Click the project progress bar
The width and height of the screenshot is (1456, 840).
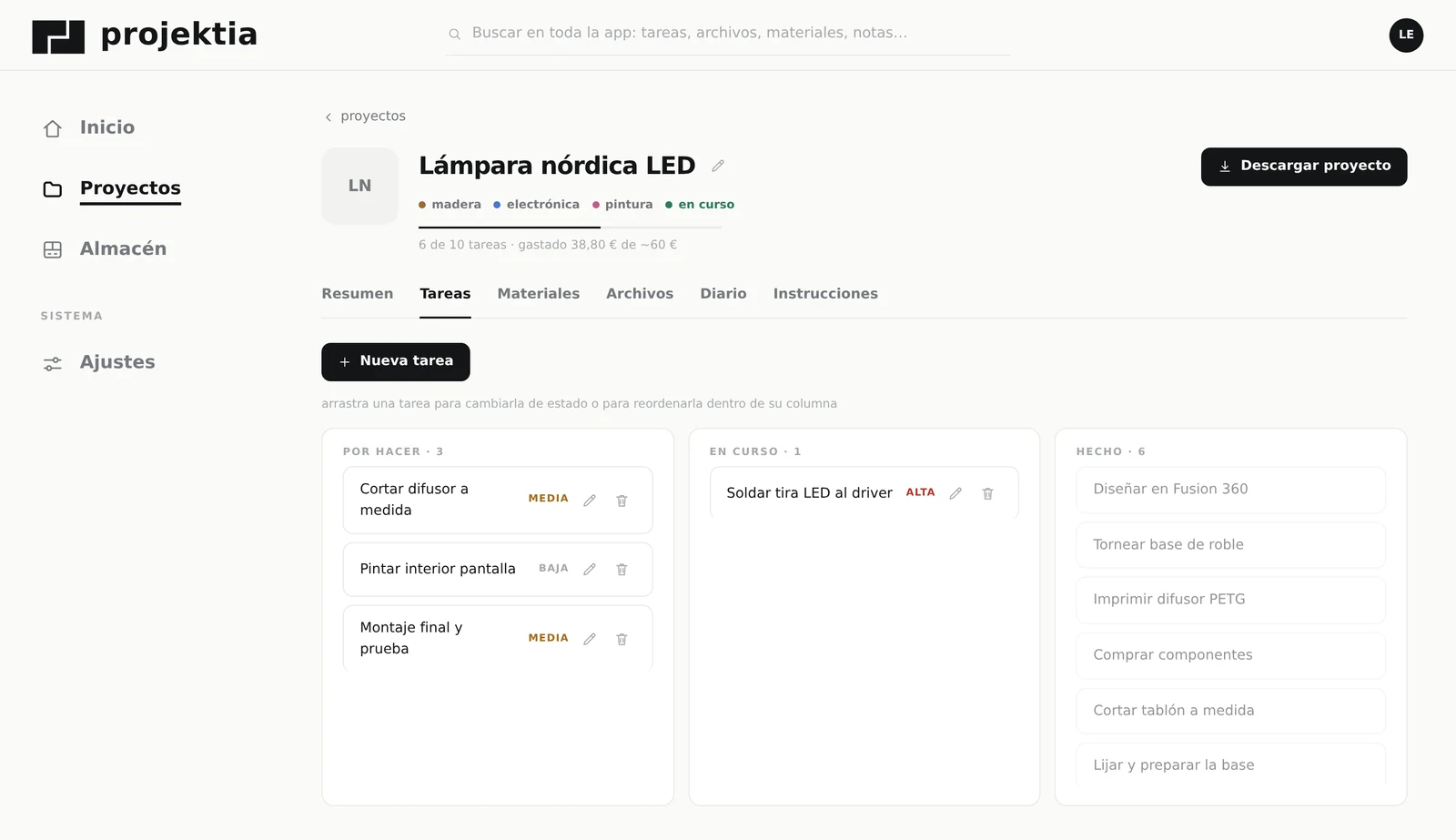tap(571, 227)
